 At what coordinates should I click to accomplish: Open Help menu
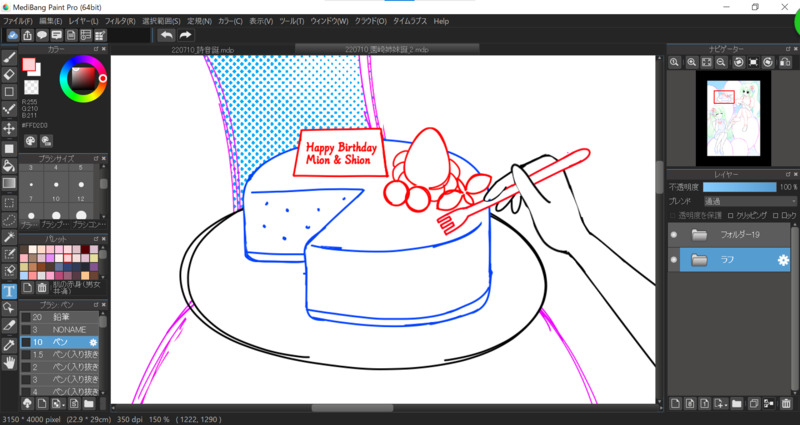pos(441,21)
